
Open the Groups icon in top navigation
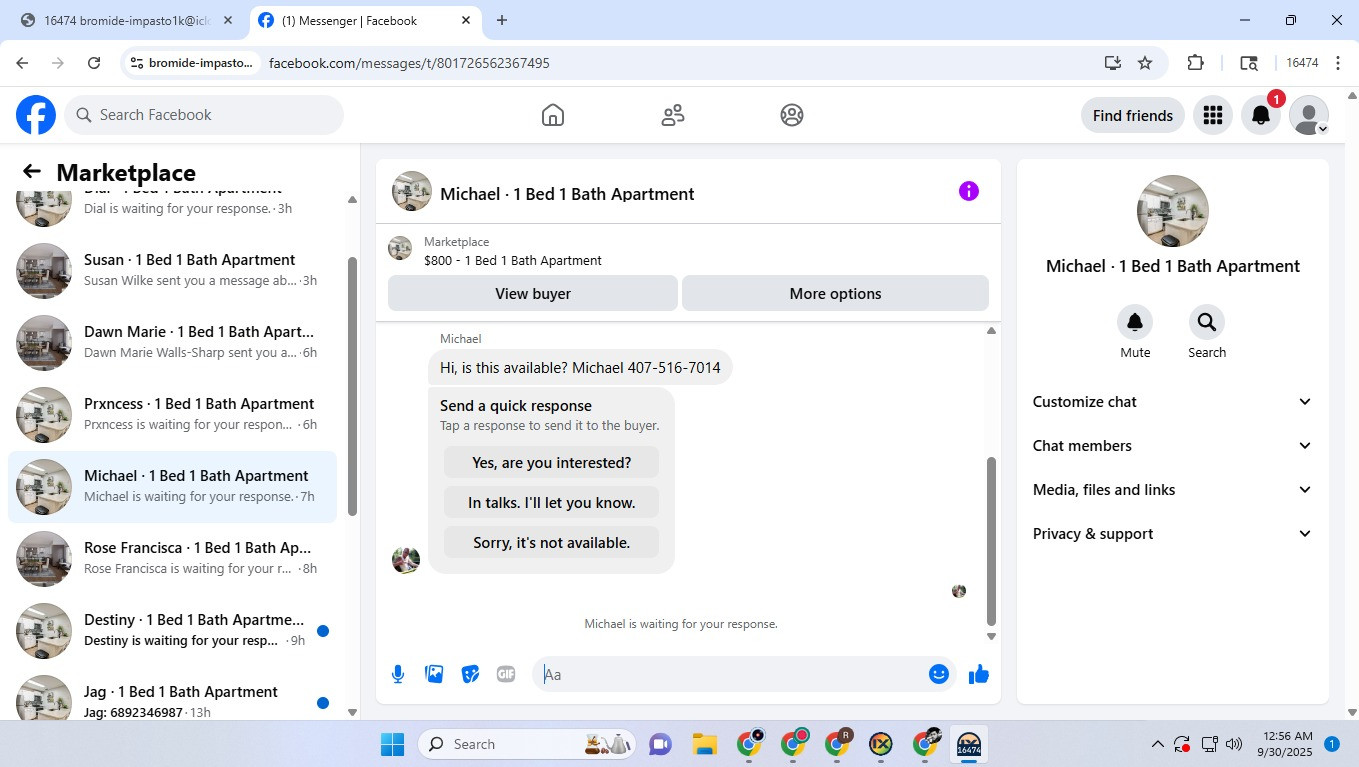[x=792, y=115]
